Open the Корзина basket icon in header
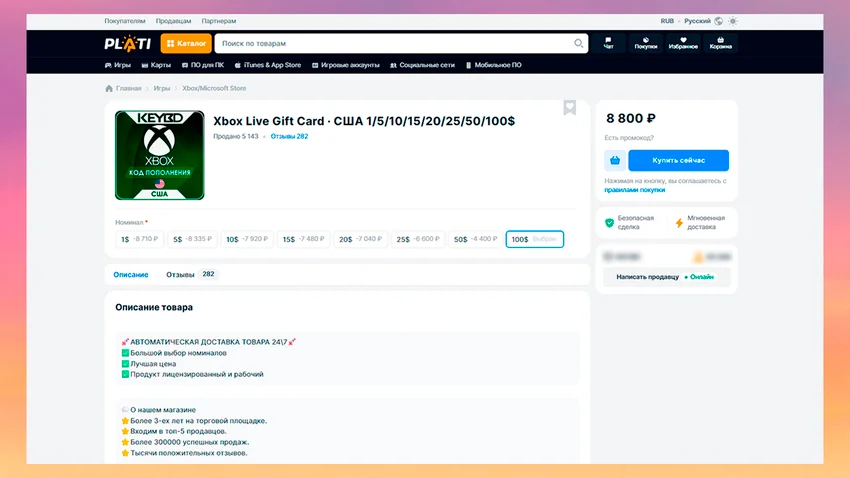Screen dimensions: 850x478 pyautogui.click(x=720, y=43)
